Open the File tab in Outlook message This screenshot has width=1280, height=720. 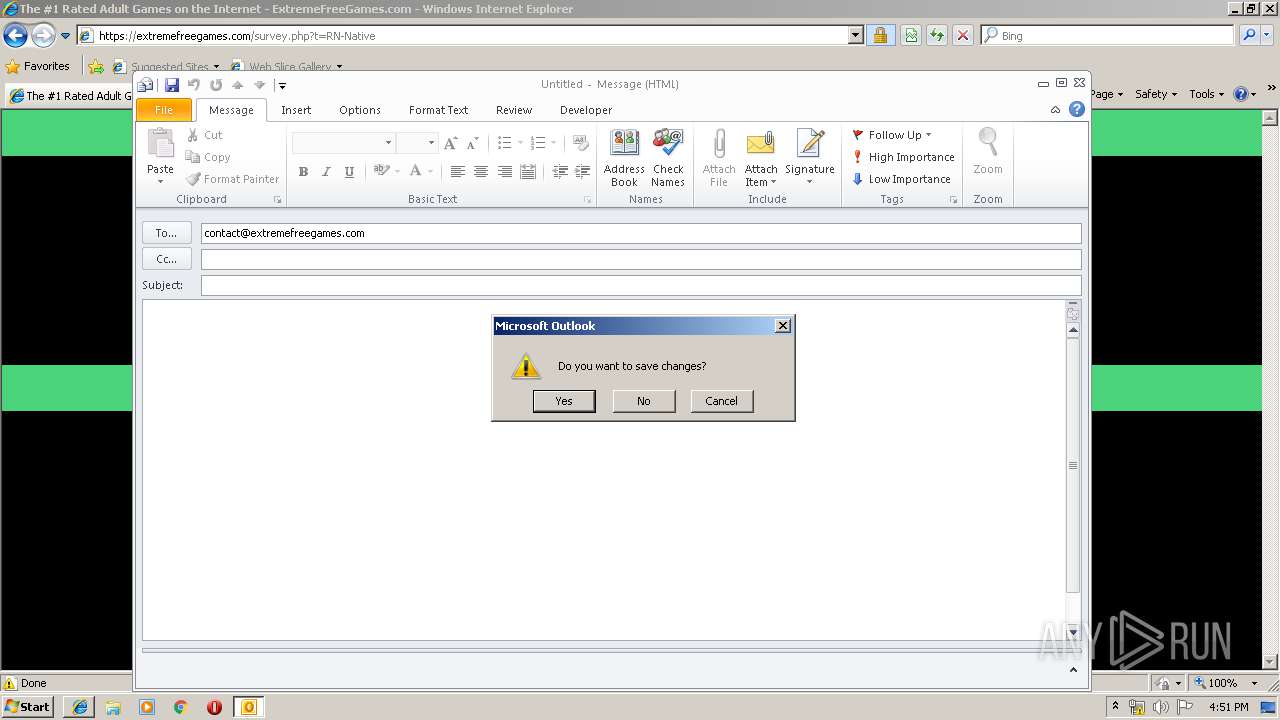point(164,110)
